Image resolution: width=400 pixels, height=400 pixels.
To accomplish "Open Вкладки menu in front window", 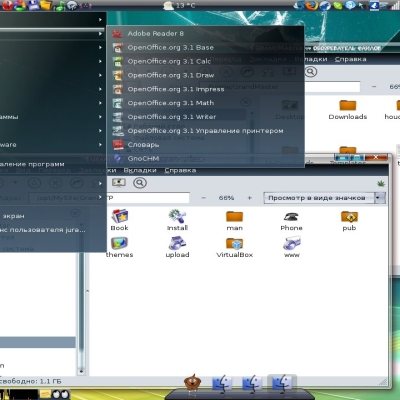I will (x=140, y=170).
